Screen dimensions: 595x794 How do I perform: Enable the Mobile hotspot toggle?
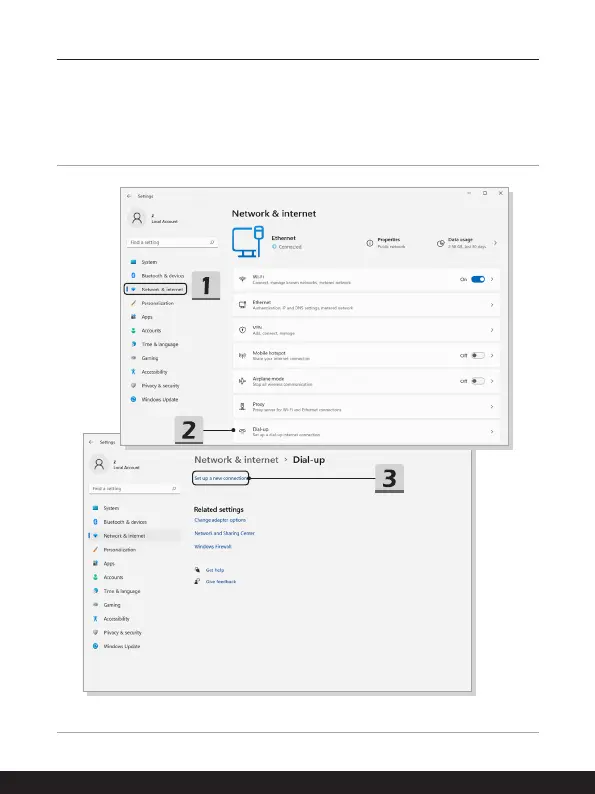coord(478,355)
